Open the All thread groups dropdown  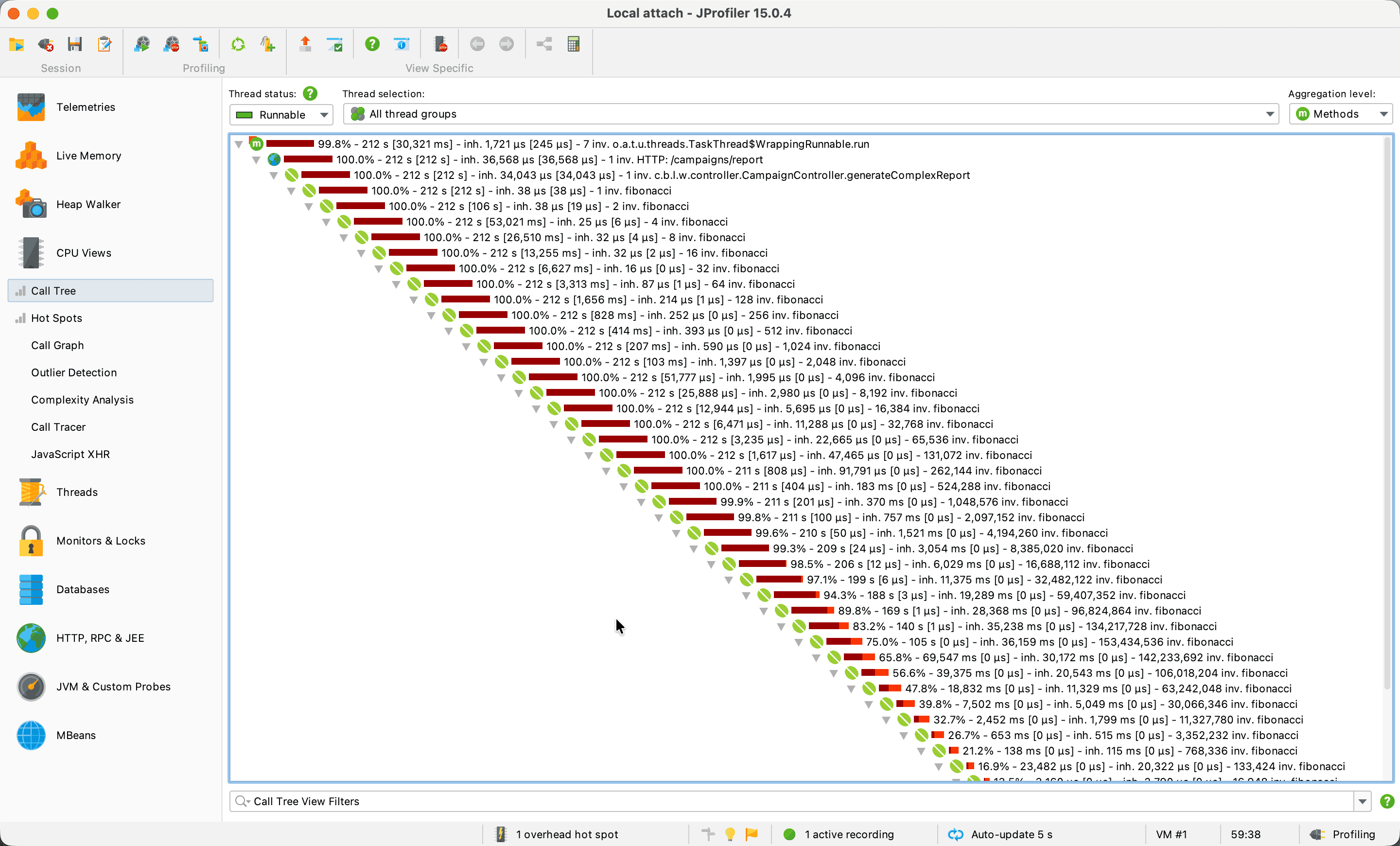tap(811, 114)
